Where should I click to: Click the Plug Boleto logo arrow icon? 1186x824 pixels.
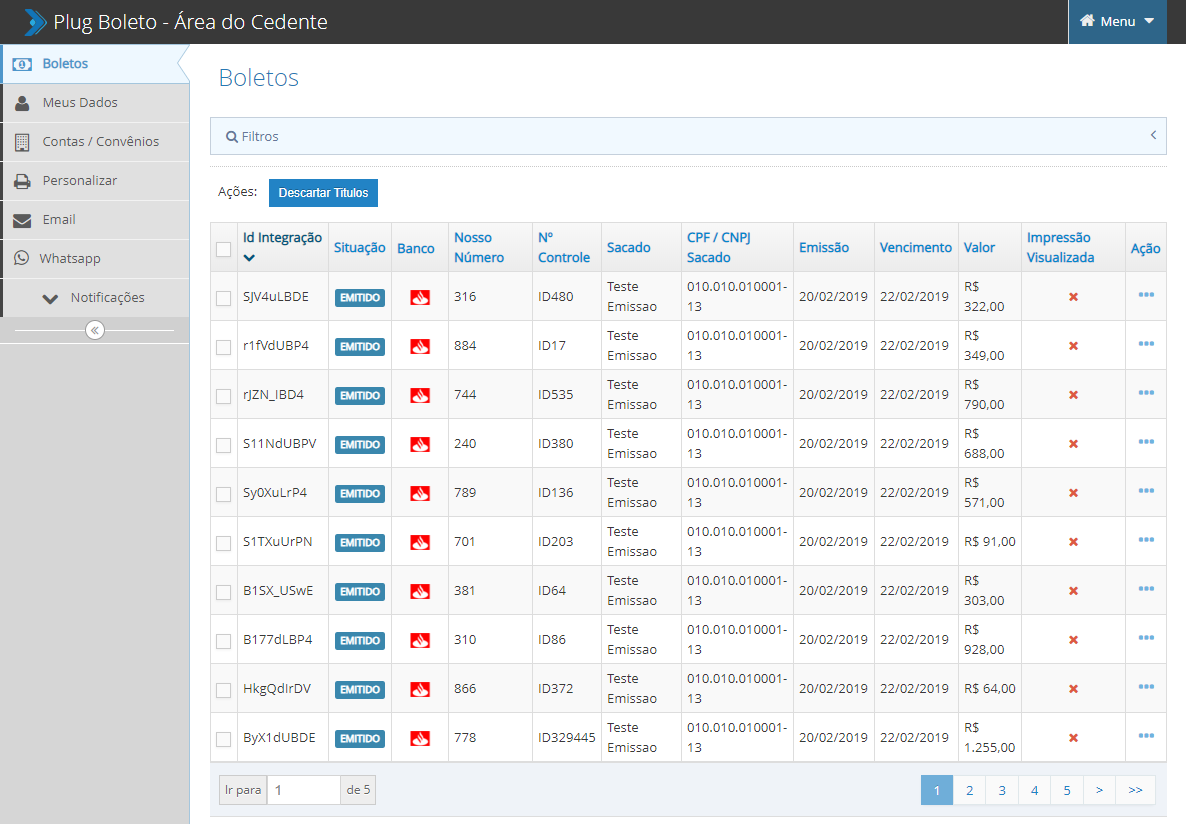tap(34, 22)
